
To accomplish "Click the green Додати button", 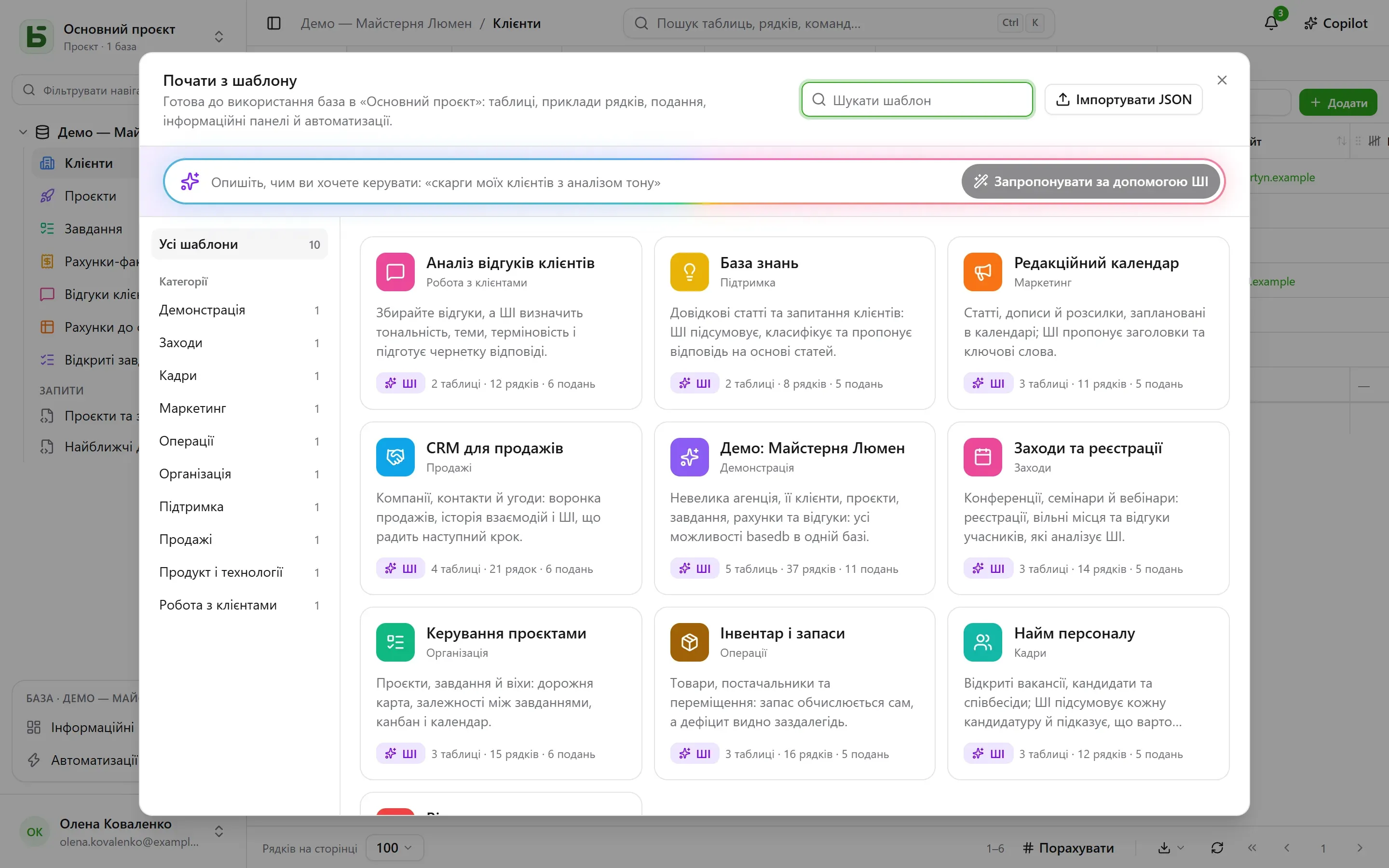I will 1338,103.
